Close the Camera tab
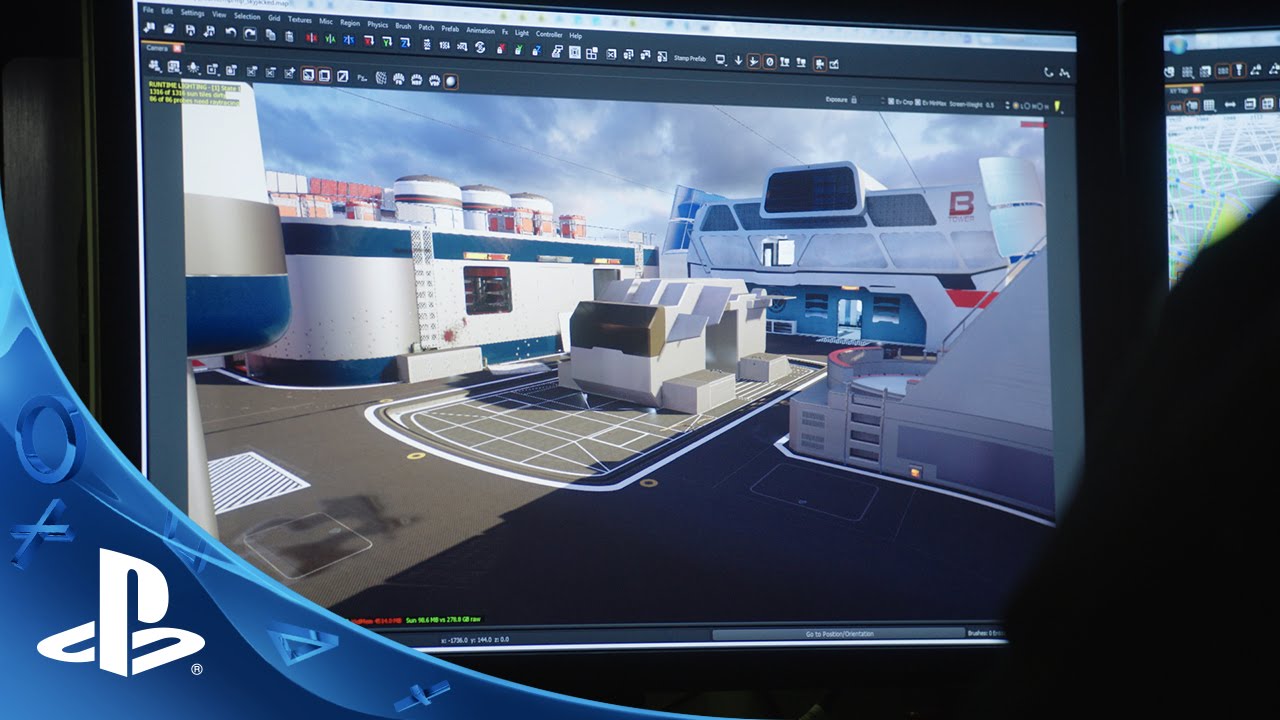 [x=178, y=48]
